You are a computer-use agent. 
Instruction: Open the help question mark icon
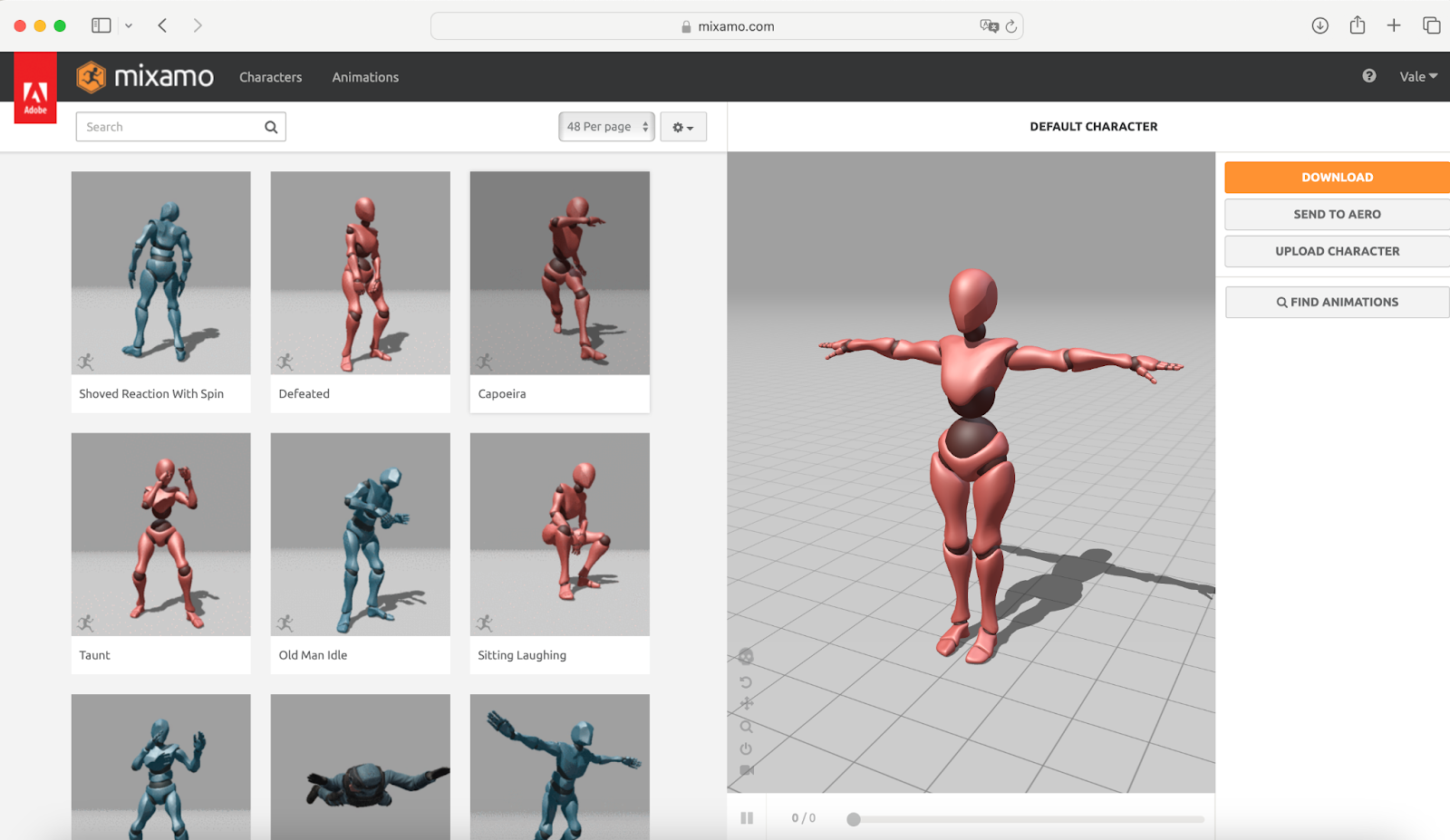pyautogui.click(x=1369, y=76)
